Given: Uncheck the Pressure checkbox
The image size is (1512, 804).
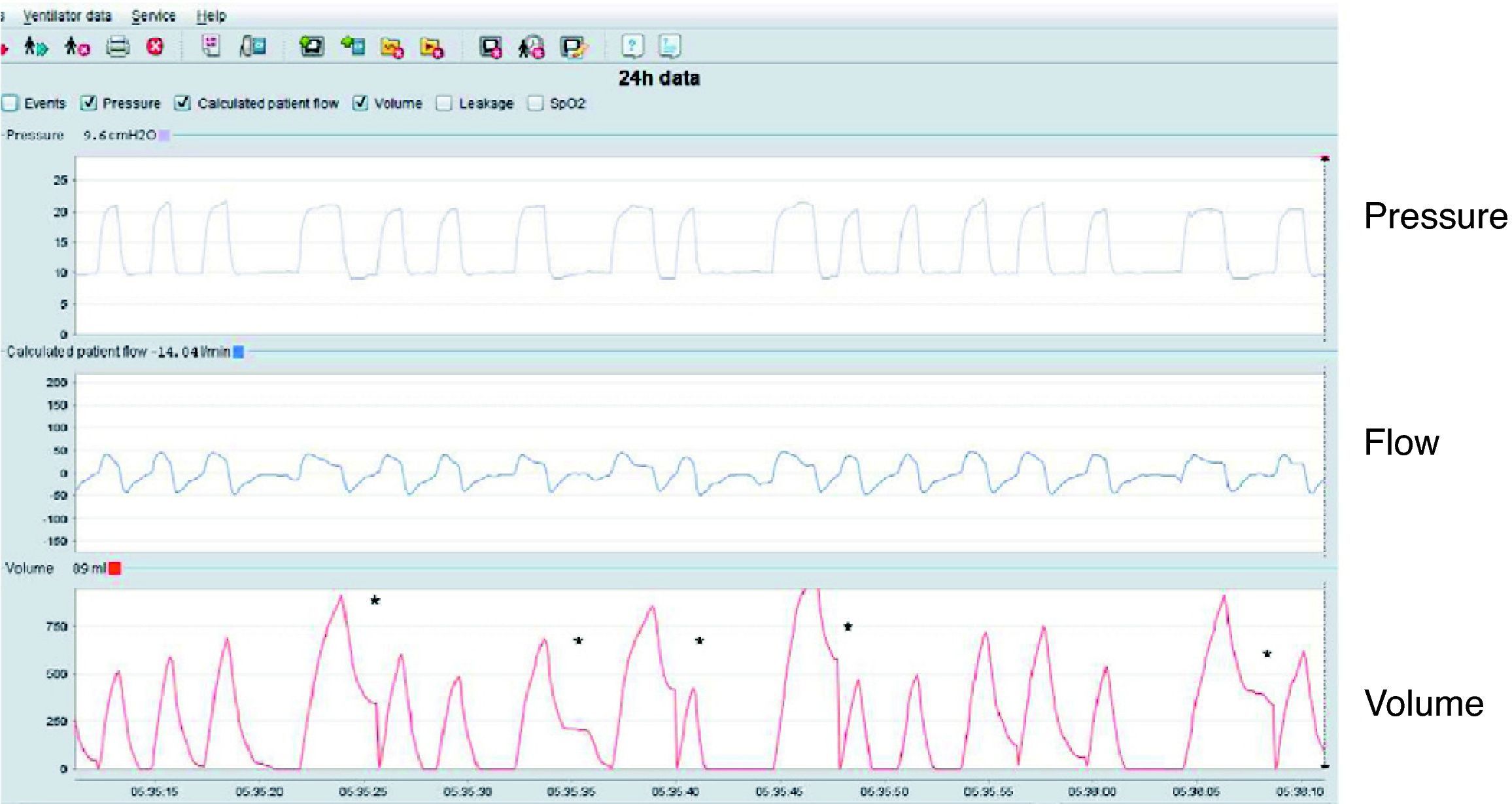Looking at the screenshot, I should (x=89, y=103).
